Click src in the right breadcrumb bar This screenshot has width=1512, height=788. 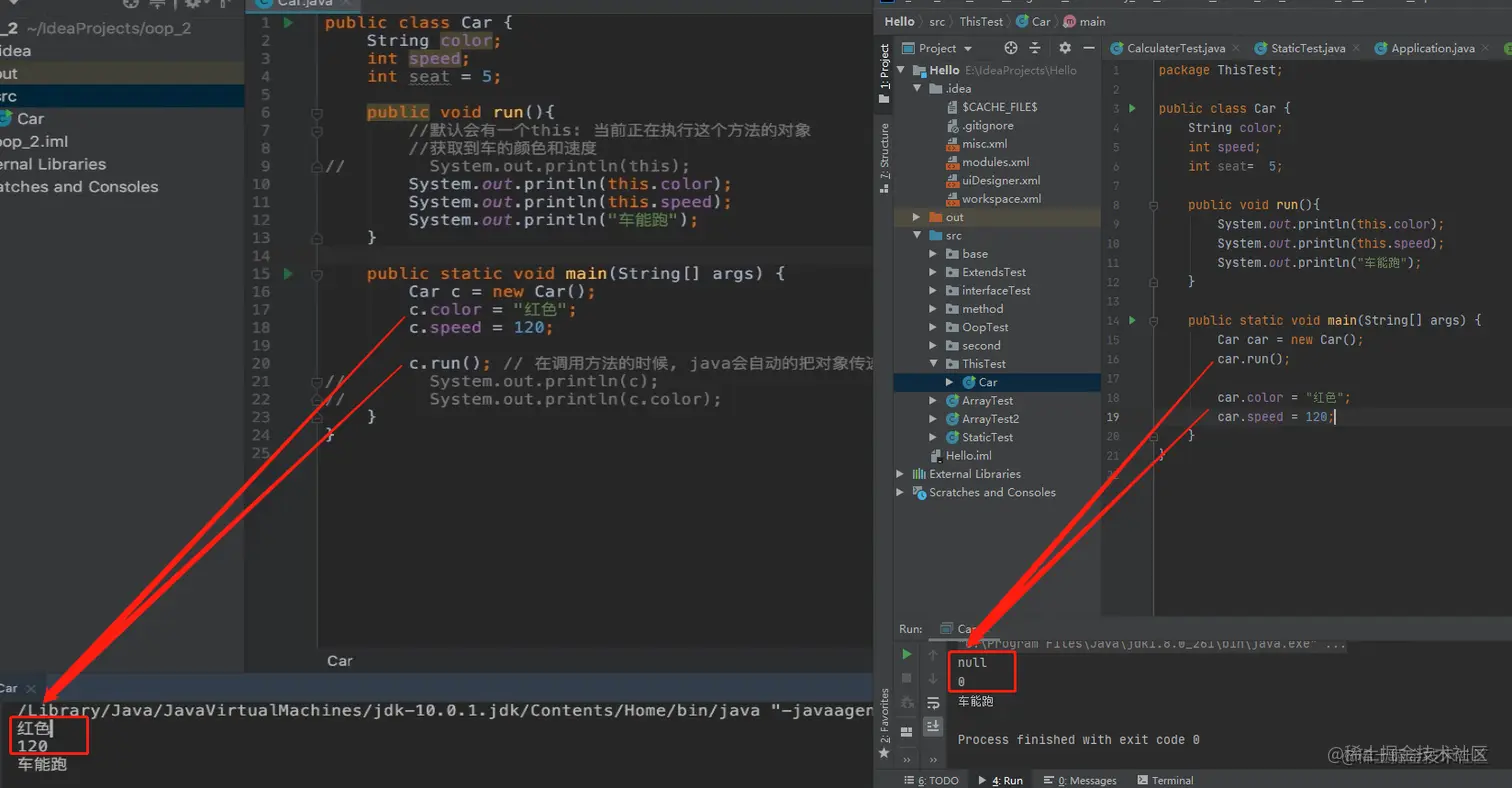tap(935, 21)
